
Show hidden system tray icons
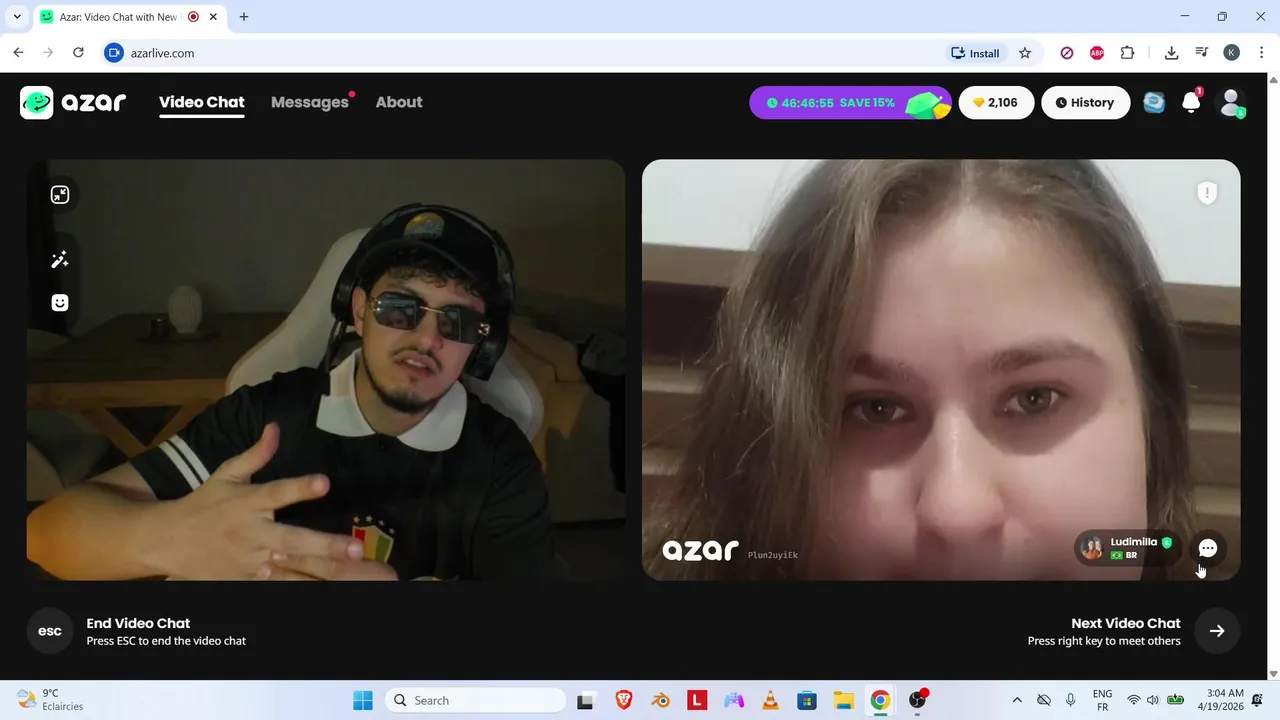(1017, 700)
